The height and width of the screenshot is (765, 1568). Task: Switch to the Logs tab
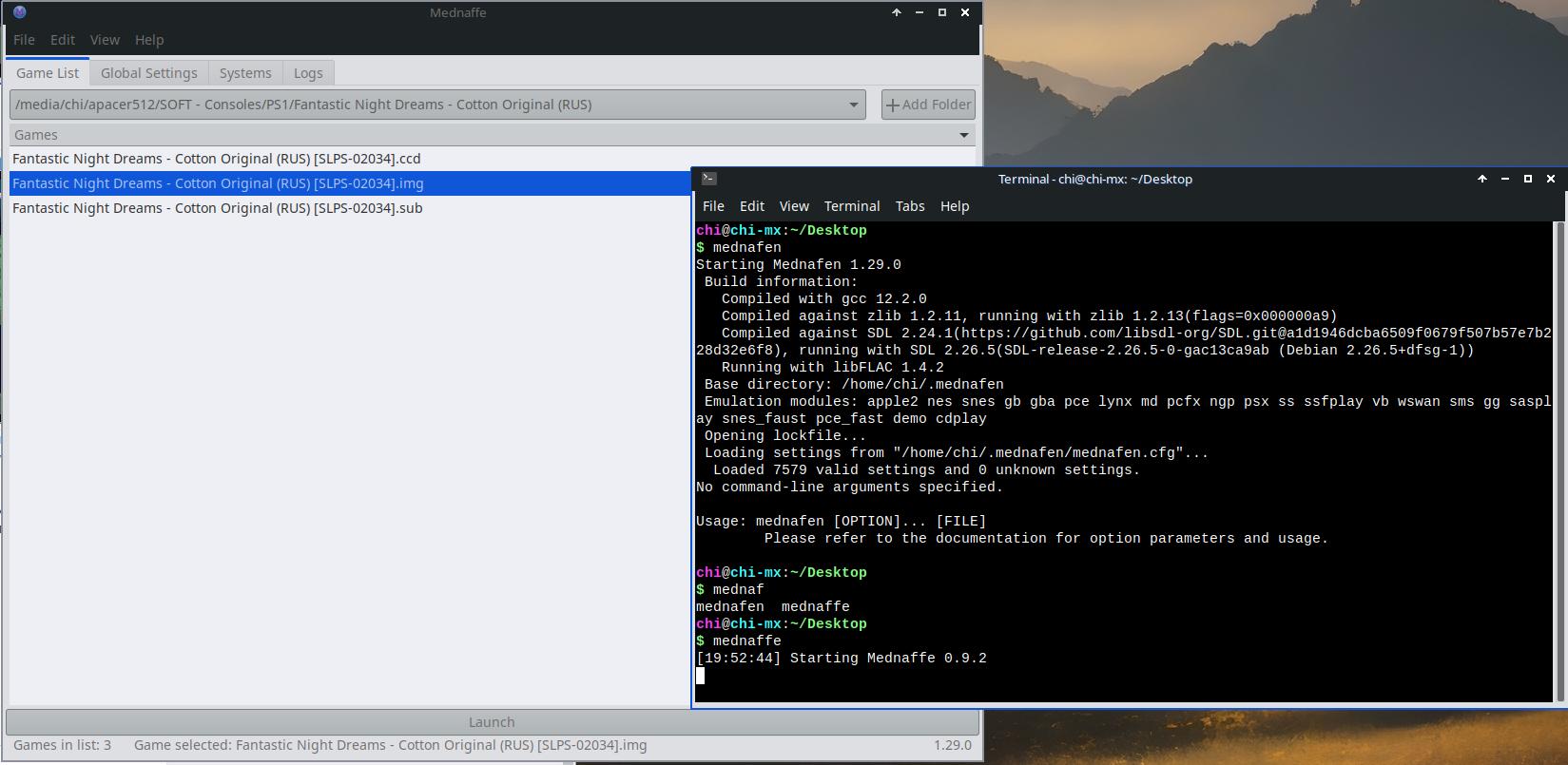[307, 73]
